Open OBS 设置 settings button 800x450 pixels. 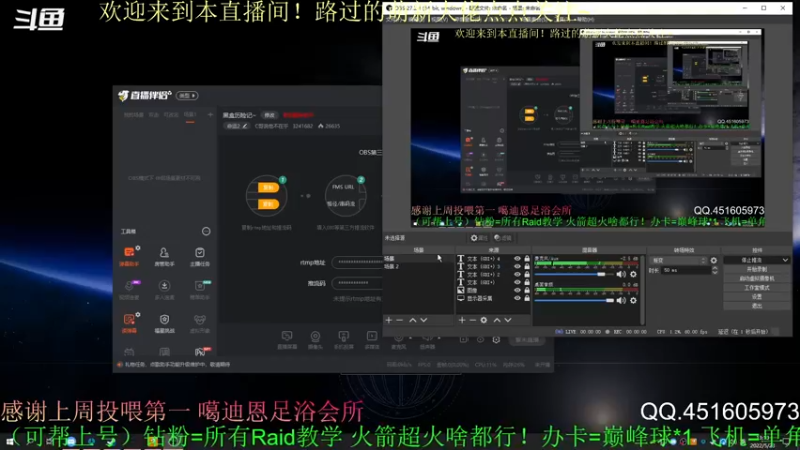coord(757,296)
